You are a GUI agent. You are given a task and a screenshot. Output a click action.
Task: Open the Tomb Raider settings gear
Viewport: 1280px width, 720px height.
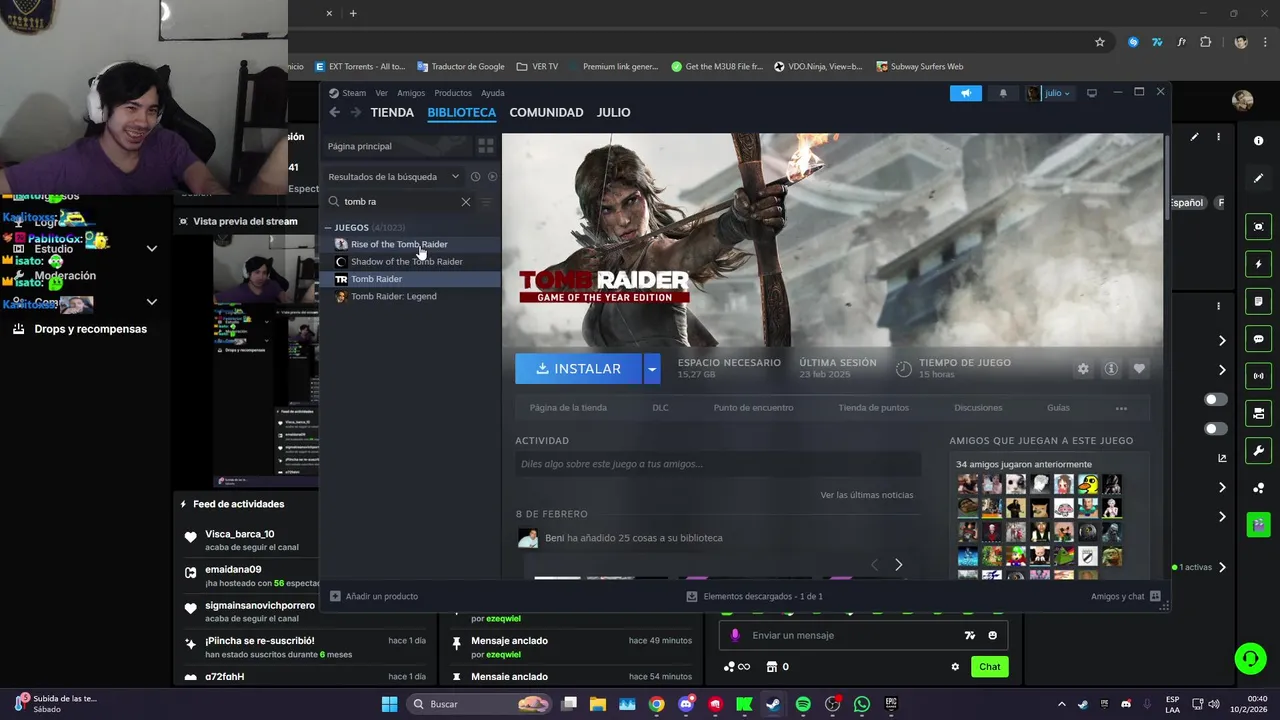point(1083,369)
